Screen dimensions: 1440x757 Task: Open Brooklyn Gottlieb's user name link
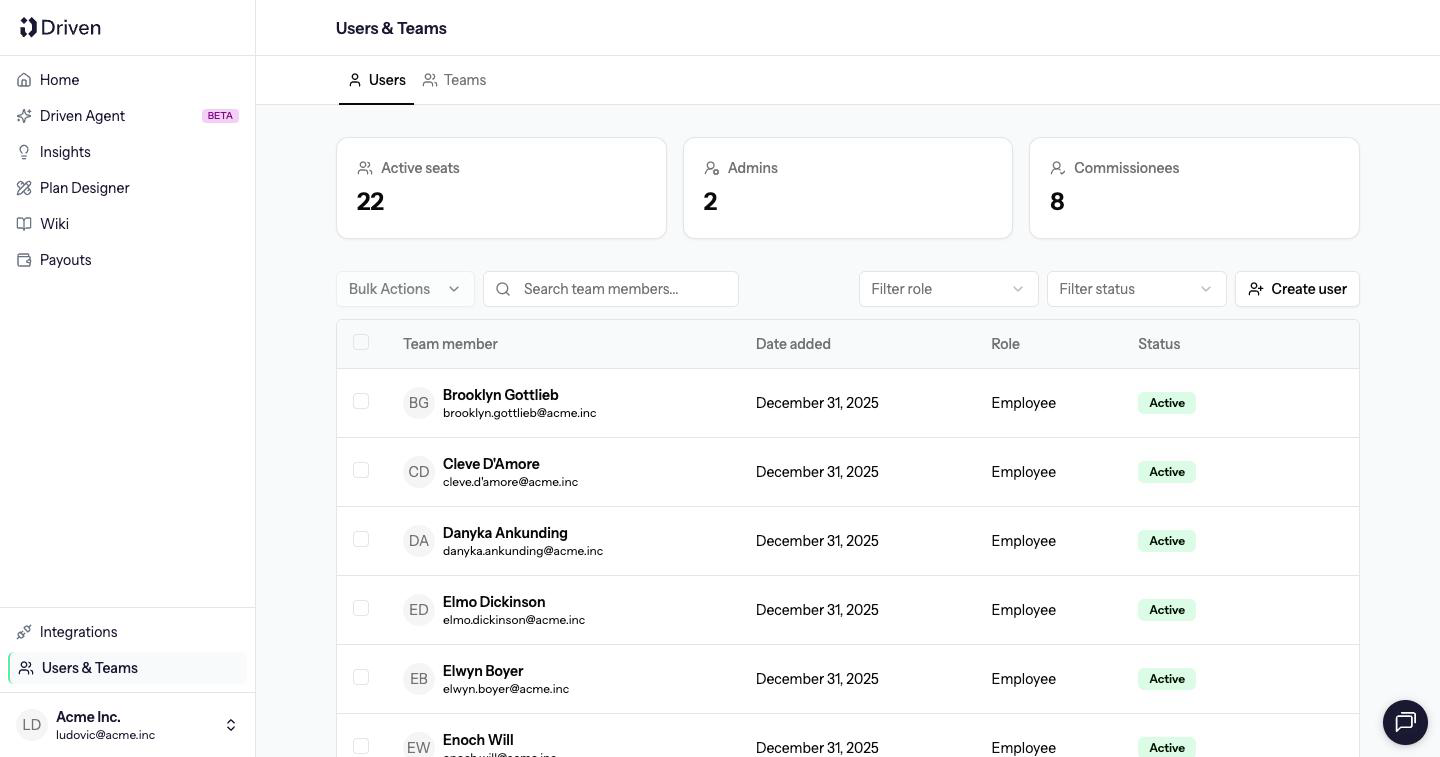[500, 395]
